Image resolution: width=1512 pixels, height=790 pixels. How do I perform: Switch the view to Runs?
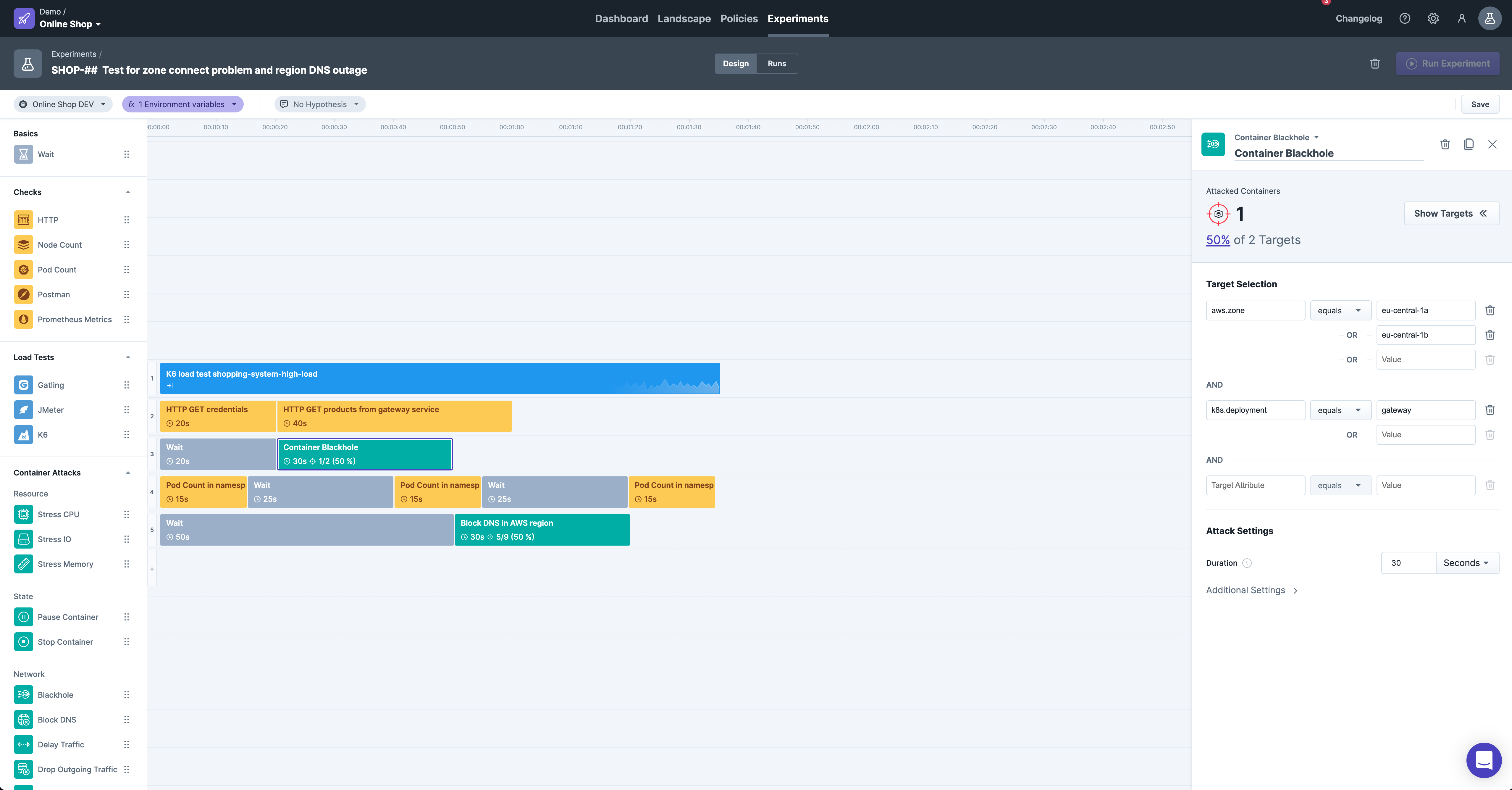(x=776, y=64)
